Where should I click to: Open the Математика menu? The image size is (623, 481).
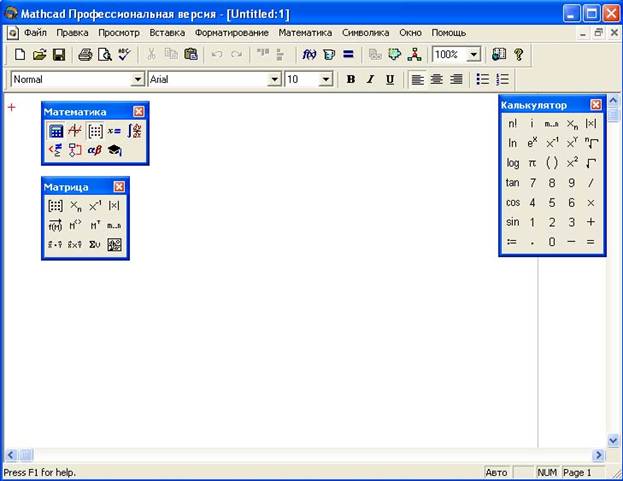point(305,33)
